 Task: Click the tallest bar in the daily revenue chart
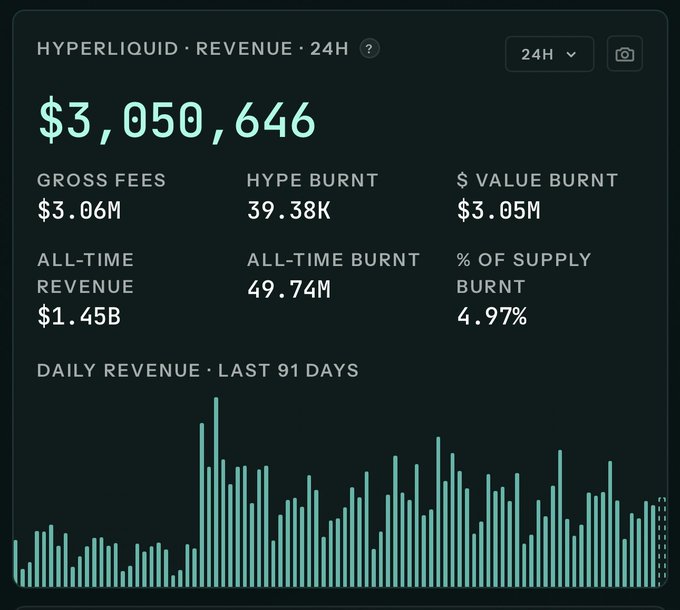tap(216, 492)
